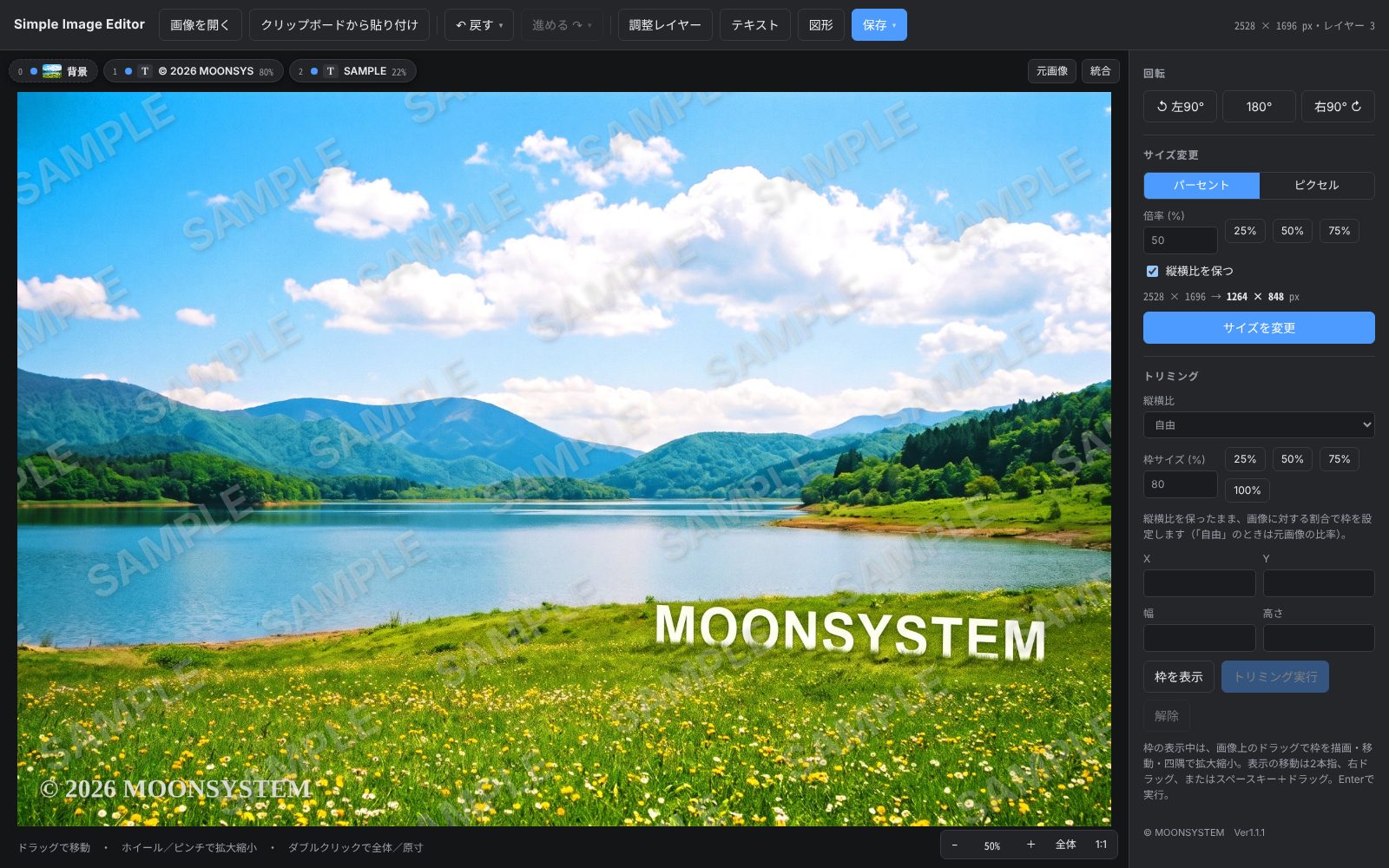Rotate image right 90° (右90°)

pyautogui.click(x=1338, y=107)
